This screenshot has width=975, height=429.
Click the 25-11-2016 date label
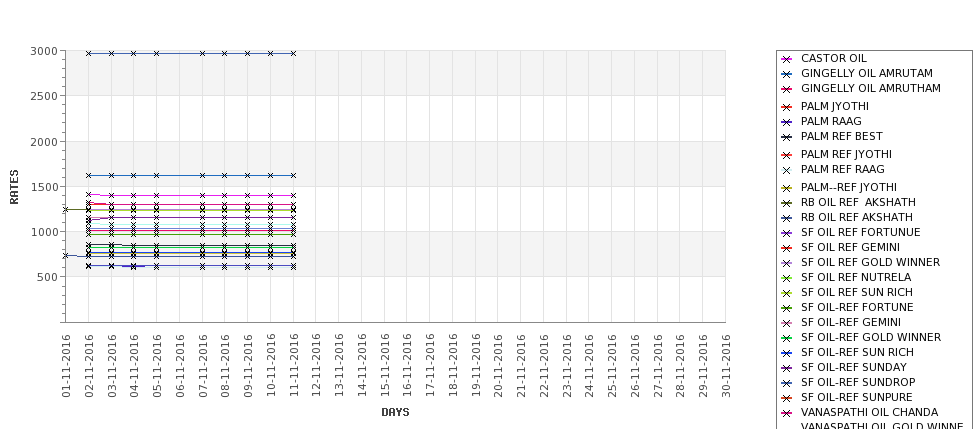(612, 366)
